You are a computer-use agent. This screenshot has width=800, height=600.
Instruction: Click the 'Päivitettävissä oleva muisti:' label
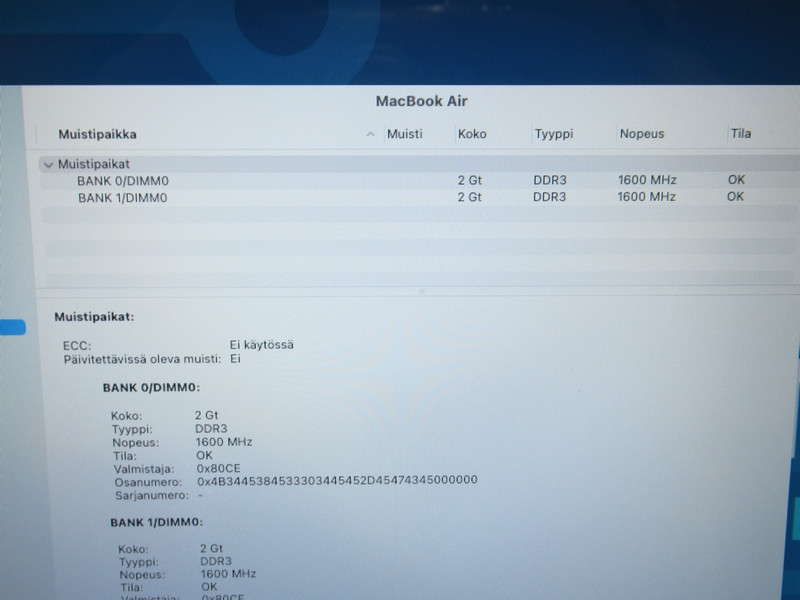point(142,359)
